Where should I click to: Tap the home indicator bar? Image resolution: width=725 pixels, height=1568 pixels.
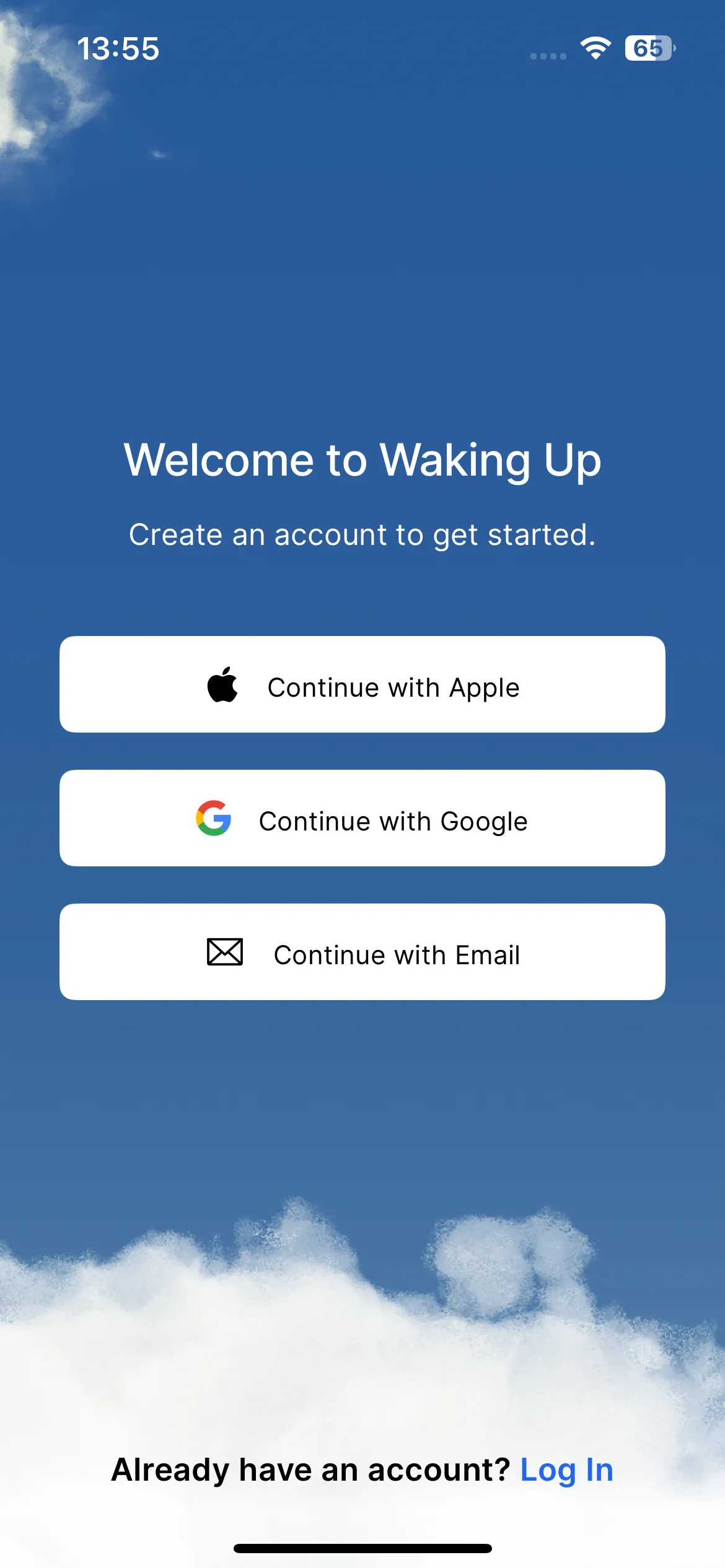(362, 1548)
